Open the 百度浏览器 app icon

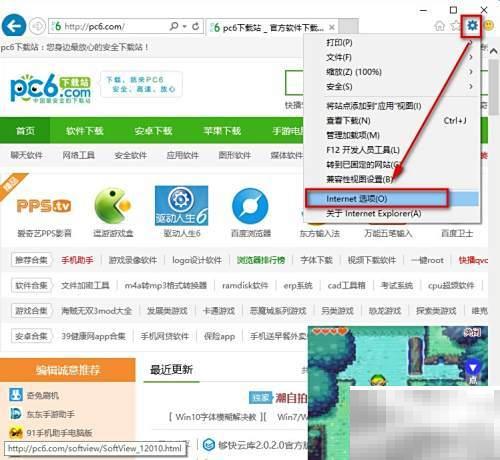pyautogui.click(x=250, y=206)
